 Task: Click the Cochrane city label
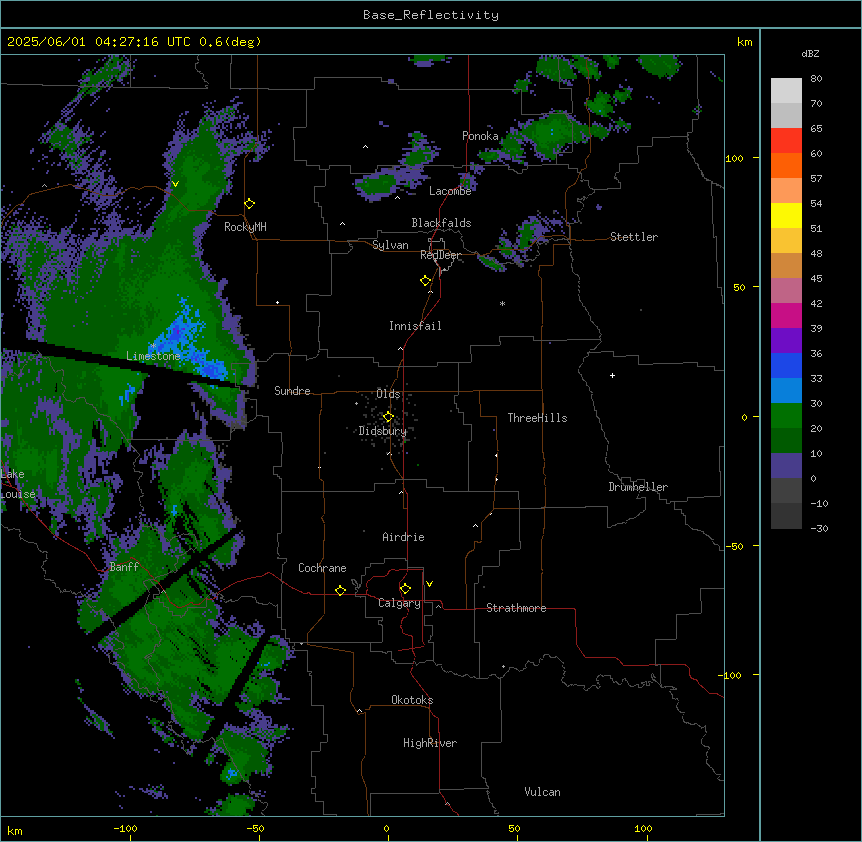322,568
